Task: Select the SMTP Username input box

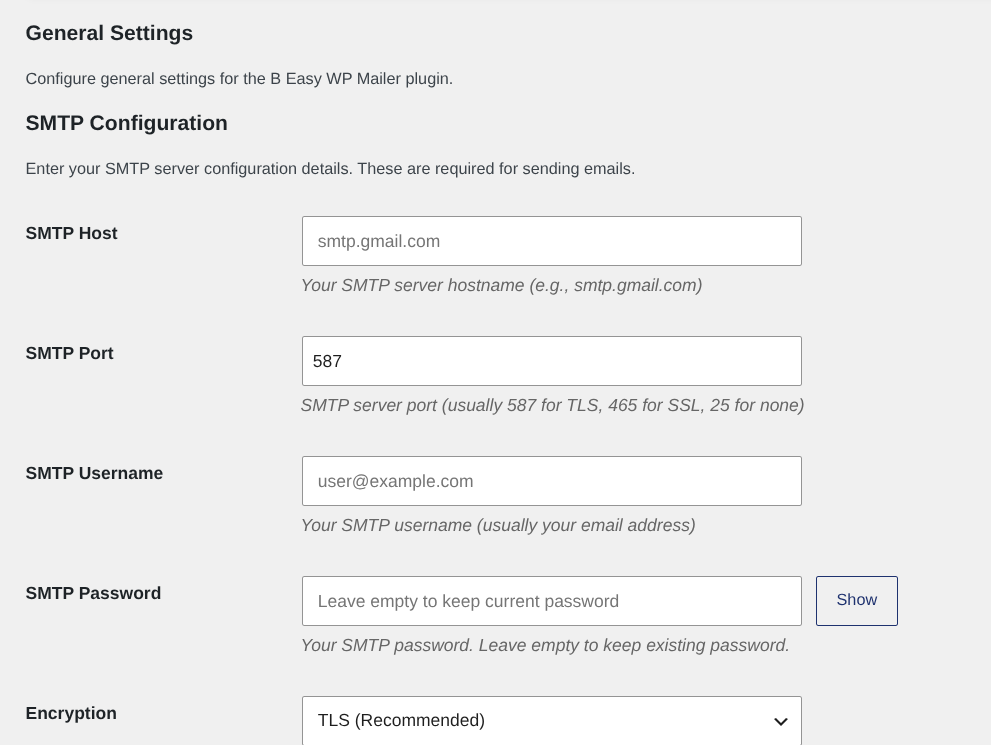Action: 552,481
